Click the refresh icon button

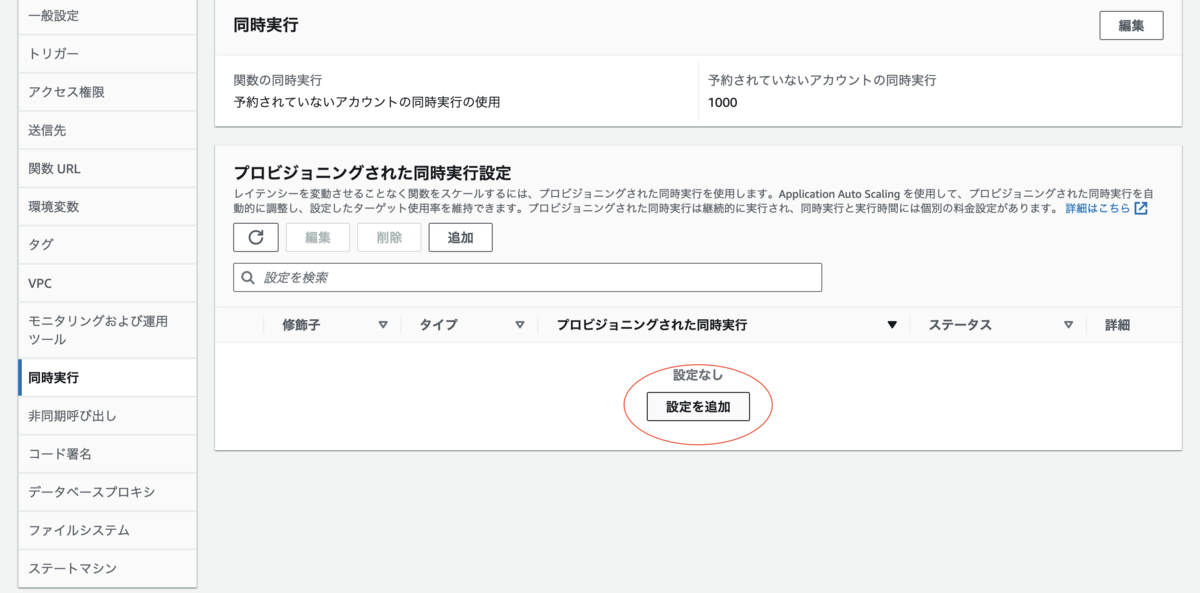[x=255, y=237]
